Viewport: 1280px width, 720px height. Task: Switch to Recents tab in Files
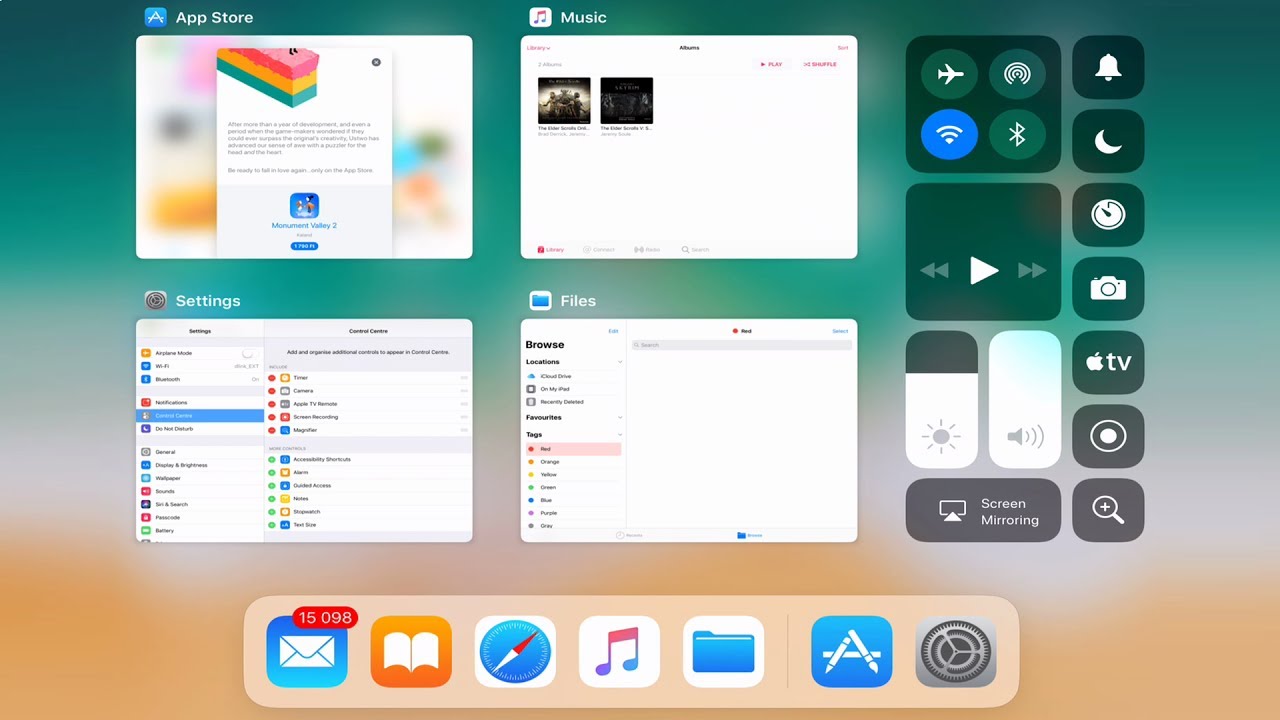coord(630,535)
